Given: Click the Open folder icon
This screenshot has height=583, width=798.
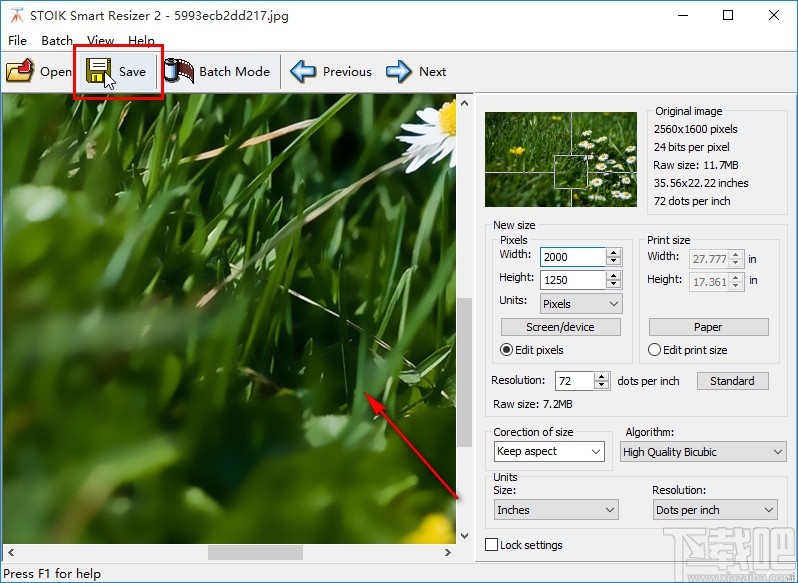Looking at the screenshot, I should 19,71.
